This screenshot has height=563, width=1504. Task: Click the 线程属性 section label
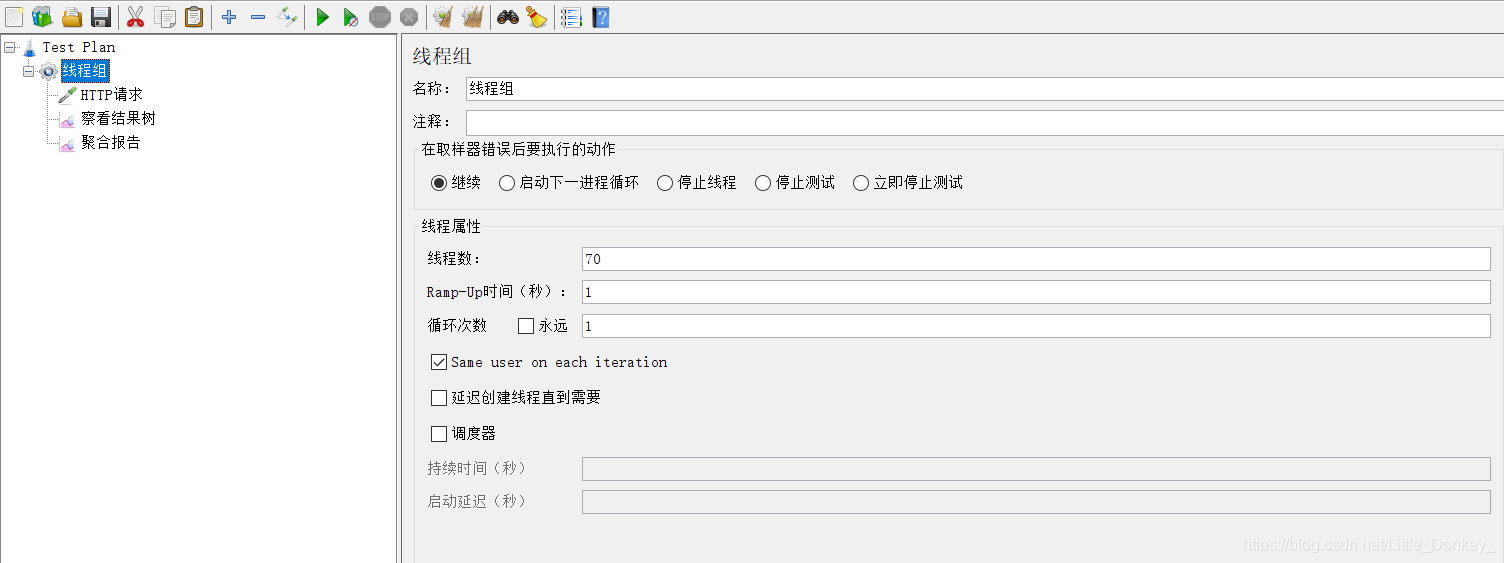point(451,227)
